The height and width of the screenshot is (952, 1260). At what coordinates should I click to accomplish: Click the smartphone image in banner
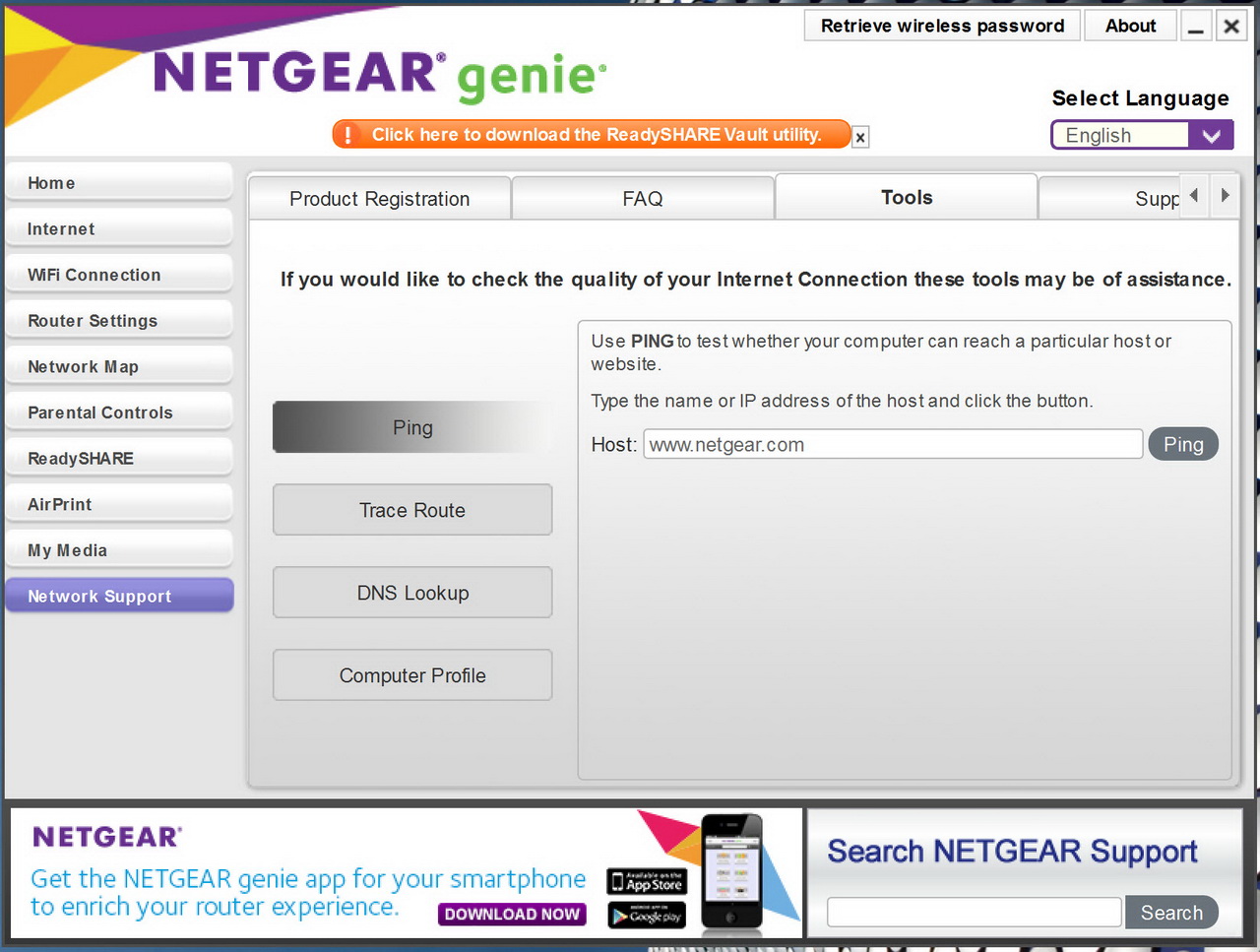click(731, 872)
